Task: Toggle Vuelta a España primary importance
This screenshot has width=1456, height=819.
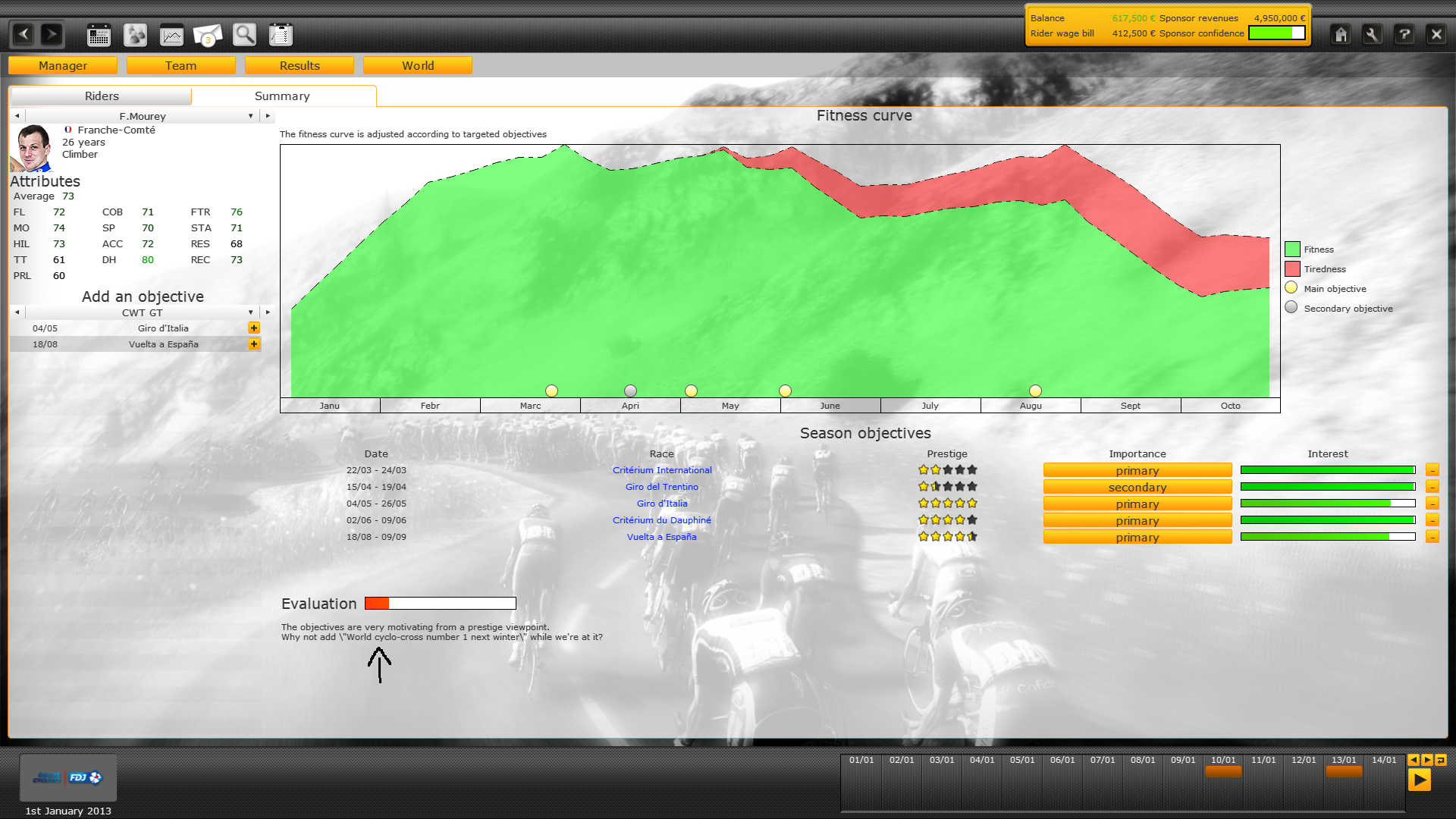Action: pyautogui.click(x=1137, y=538)
